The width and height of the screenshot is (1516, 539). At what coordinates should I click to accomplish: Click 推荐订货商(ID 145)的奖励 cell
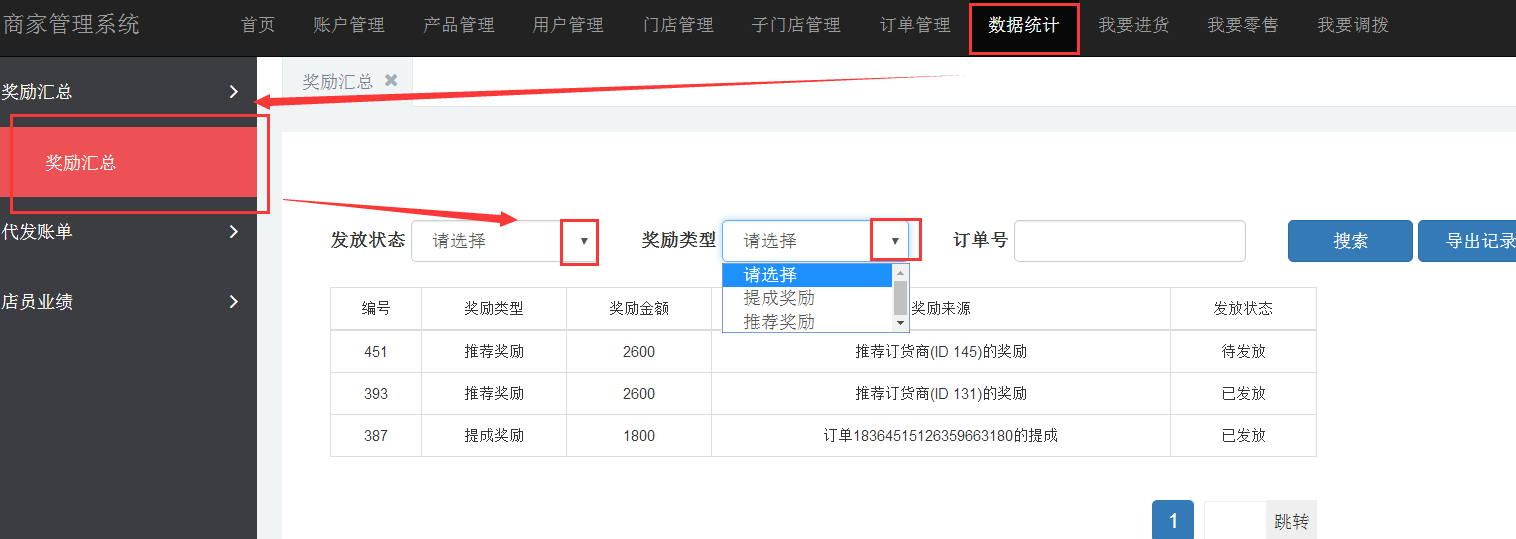pyautogui.click(x=941, y=352)
